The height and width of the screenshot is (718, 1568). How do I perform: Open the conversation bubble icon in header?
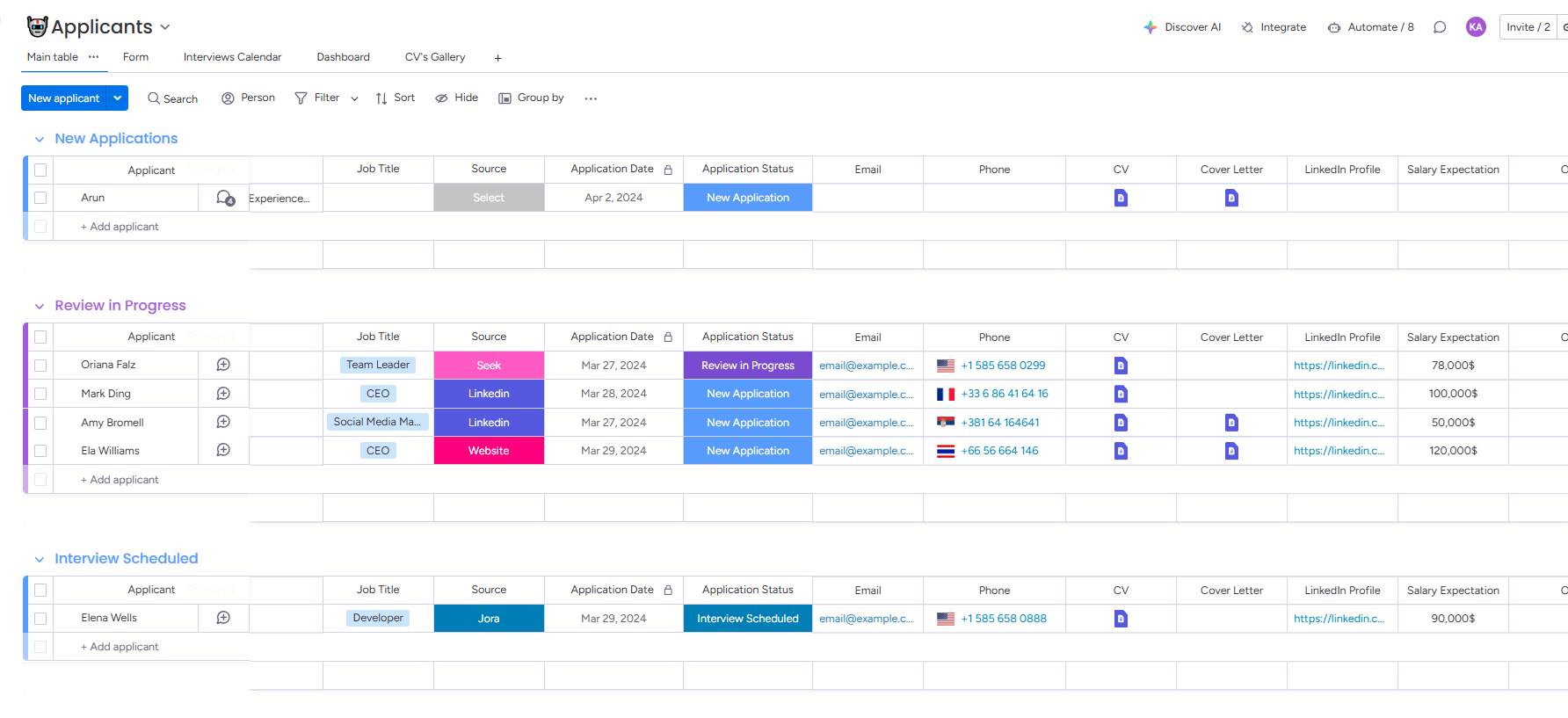click(1440, 27)
